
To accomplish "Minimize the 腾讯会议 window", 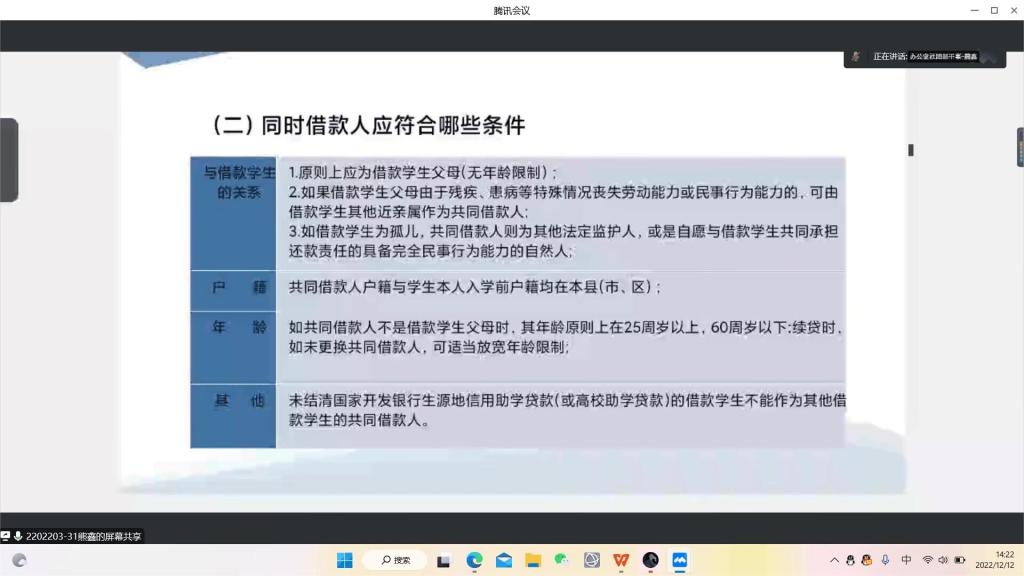I will [x=974, y=10].
